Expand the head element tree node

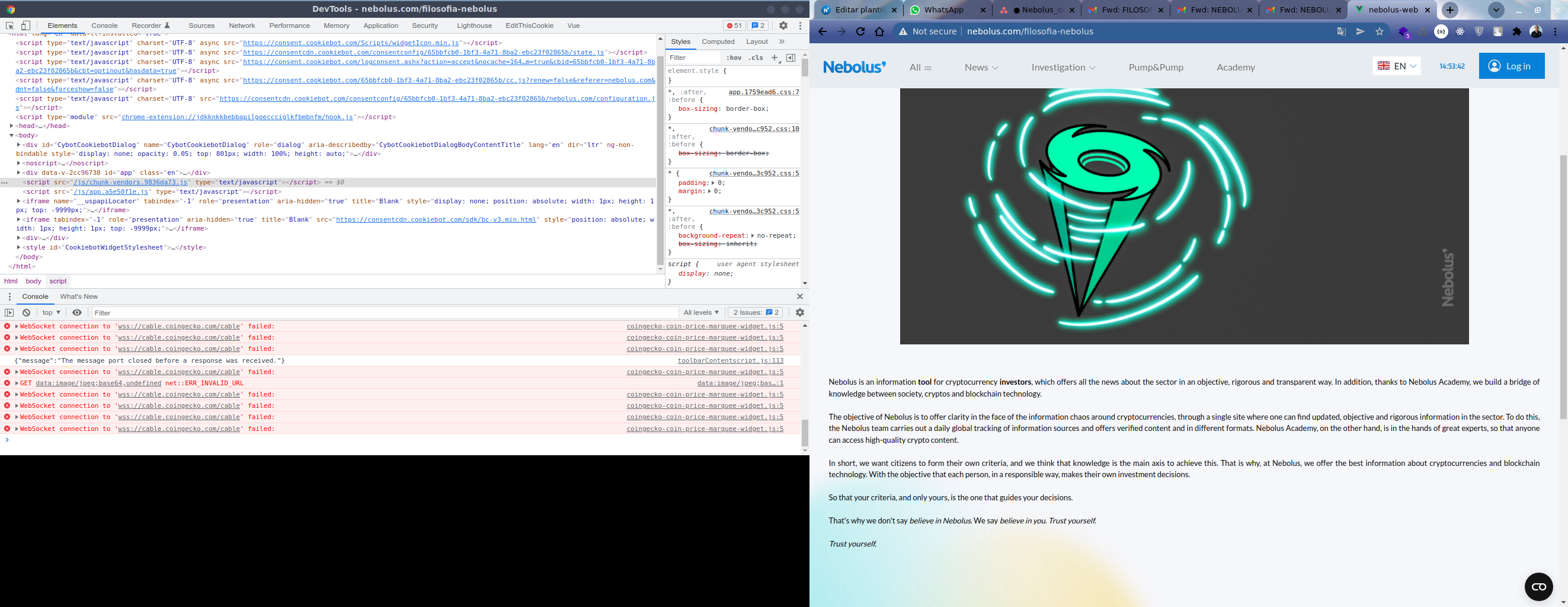tap(12, 126)
